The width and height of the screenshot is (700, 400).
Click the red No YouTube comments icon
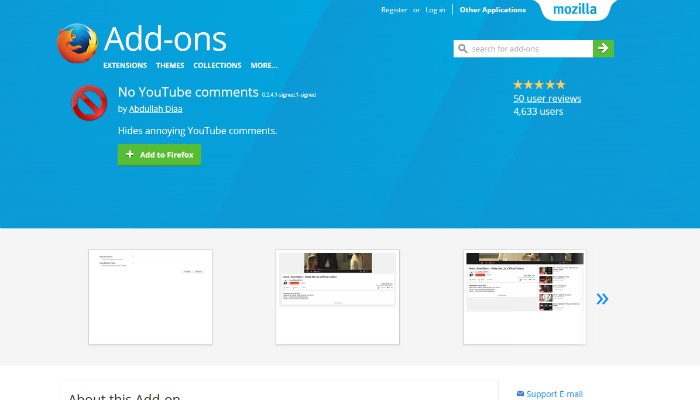tap(89, 103)
